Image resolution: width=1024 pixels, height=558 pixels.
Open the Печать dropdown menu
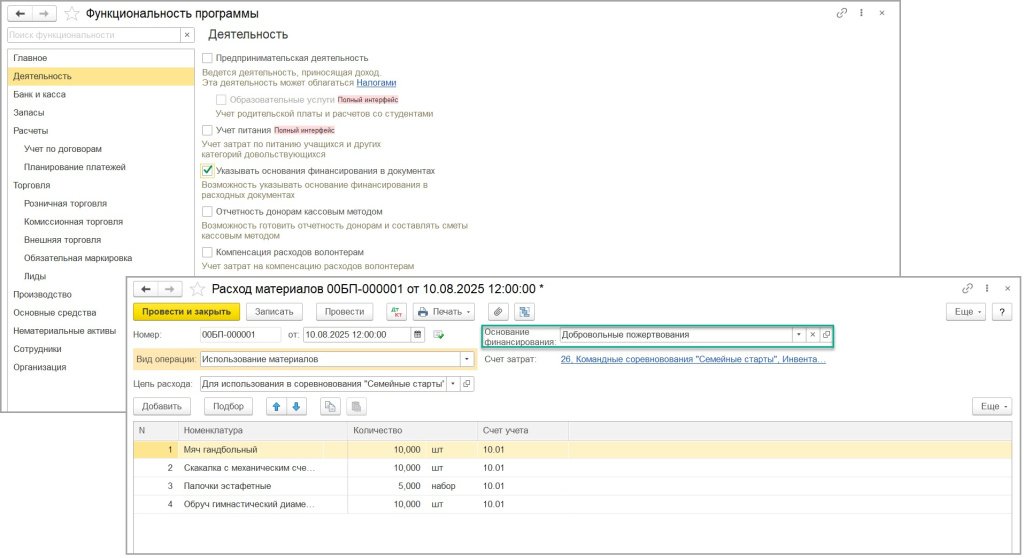click(445, 311)
